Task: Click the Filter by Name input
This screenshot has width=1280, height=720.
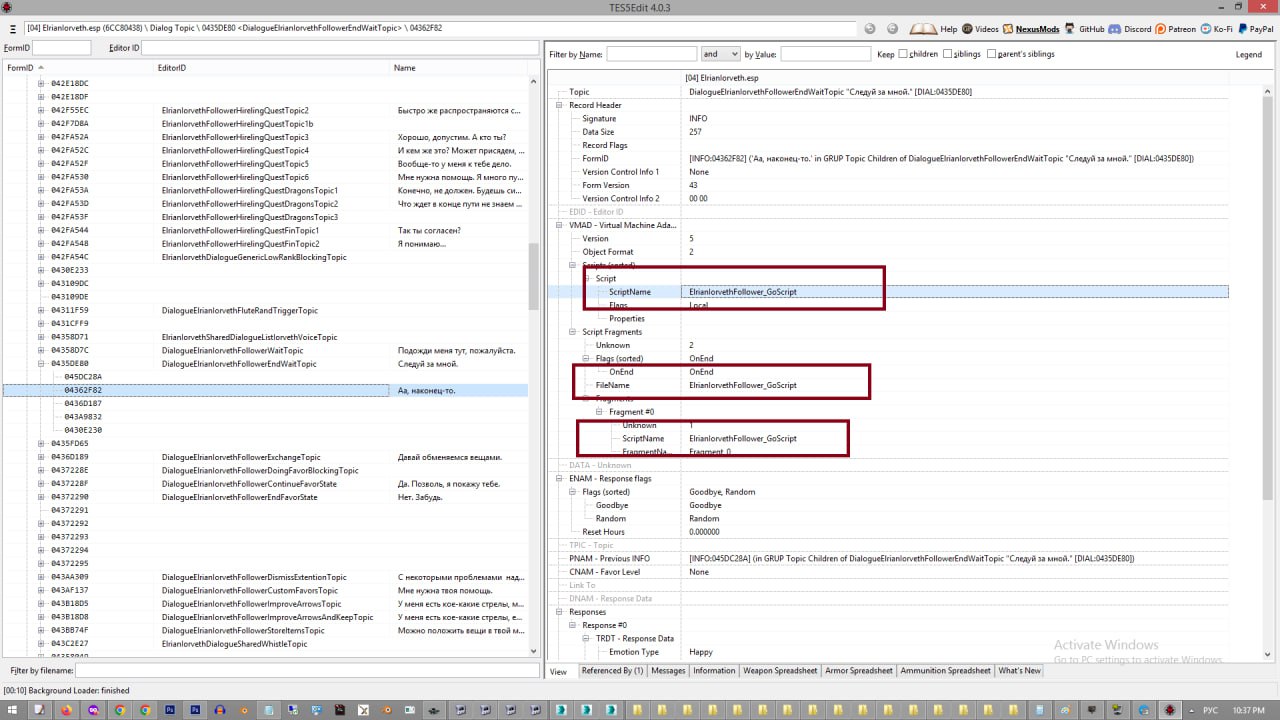Action: coord(651,54)
